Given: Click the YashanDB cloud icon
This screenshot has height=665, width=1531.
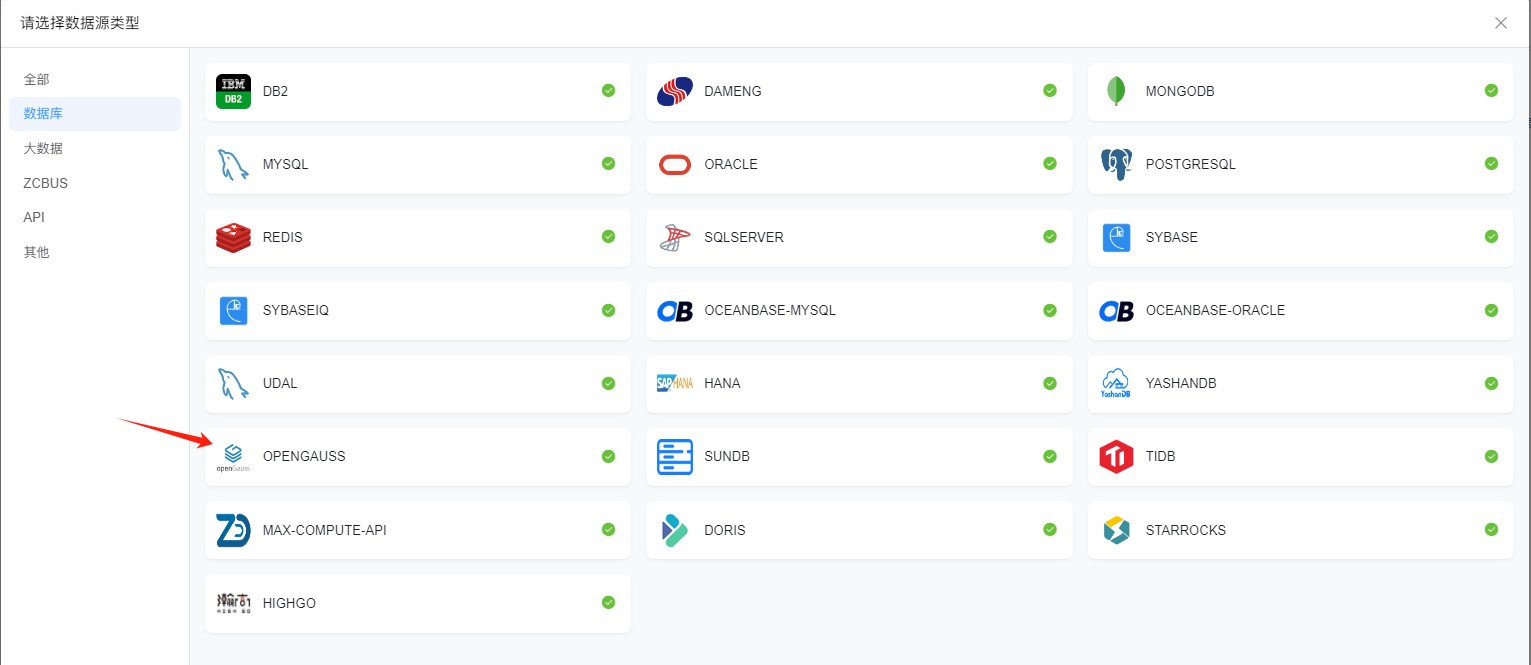Looking at the screenshot, I should (x=1116, y=383).
